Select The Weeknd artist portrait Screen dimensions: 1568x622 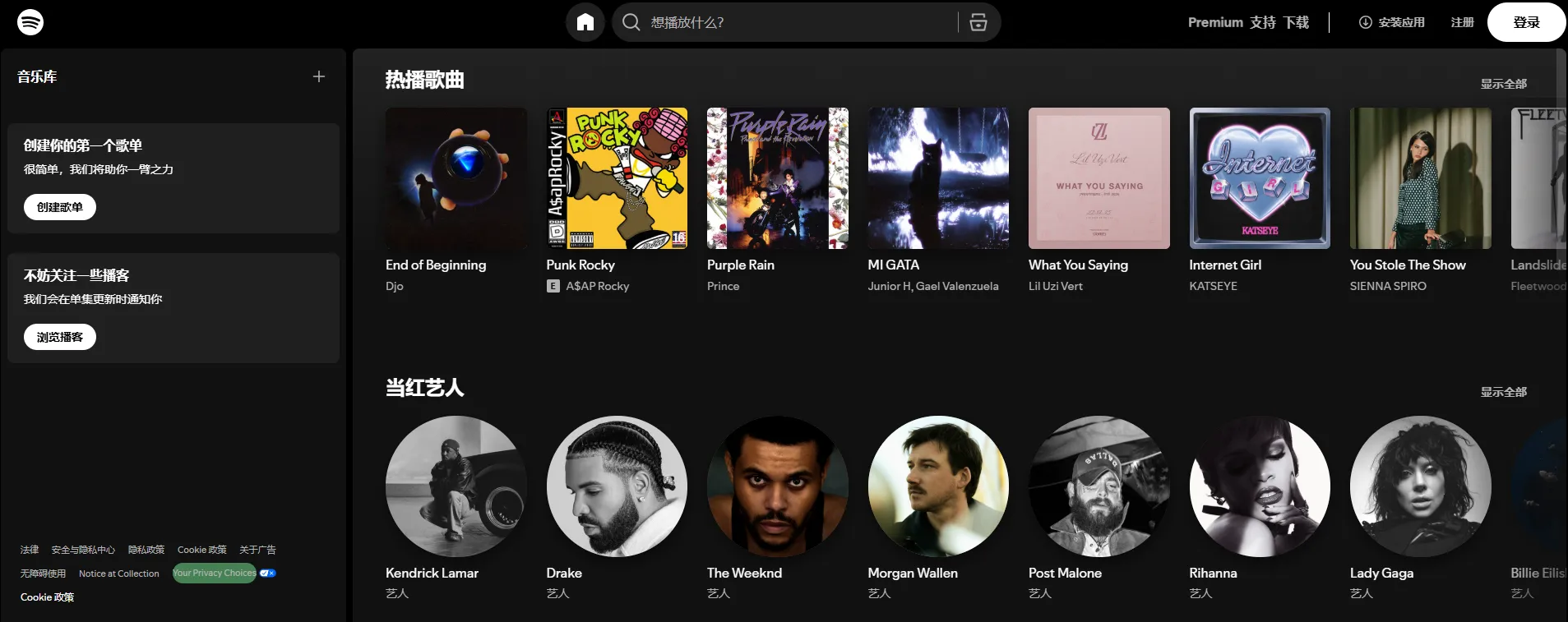[x=777, y=486]
